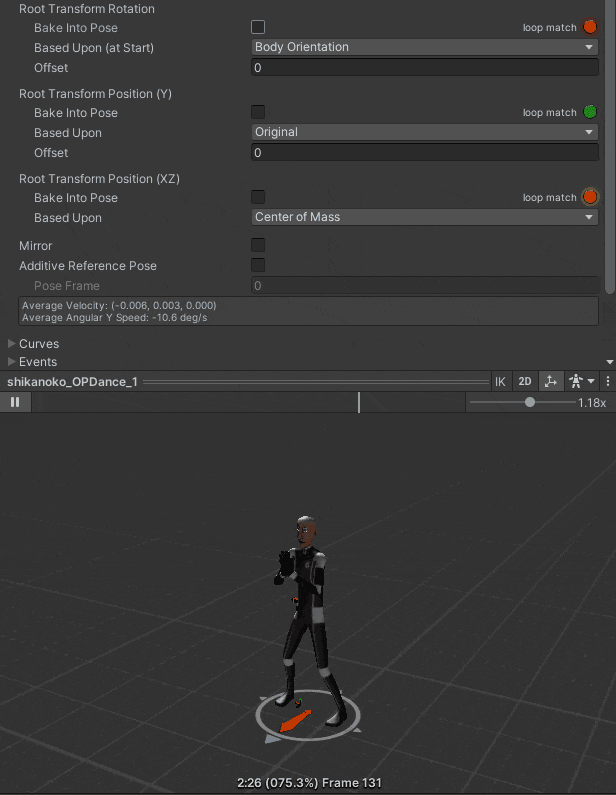Open the preview avatar selection dropdown
The image size is (616, 795).
581,382
